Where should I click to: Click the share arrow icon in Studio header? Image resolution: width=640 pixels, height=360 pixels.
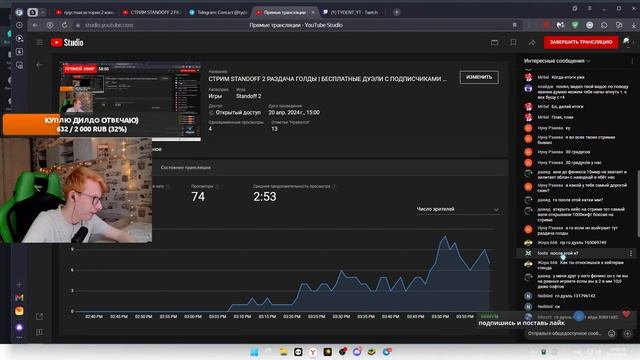pyautogui.click(x=532, y=42)
